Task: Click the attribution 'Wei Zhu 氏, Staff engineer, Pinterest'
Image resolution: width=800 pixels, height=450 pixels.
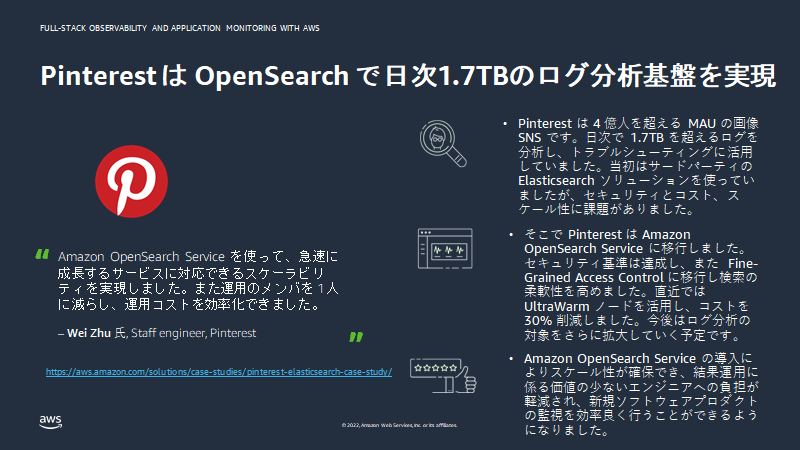Action: [157, 333]
